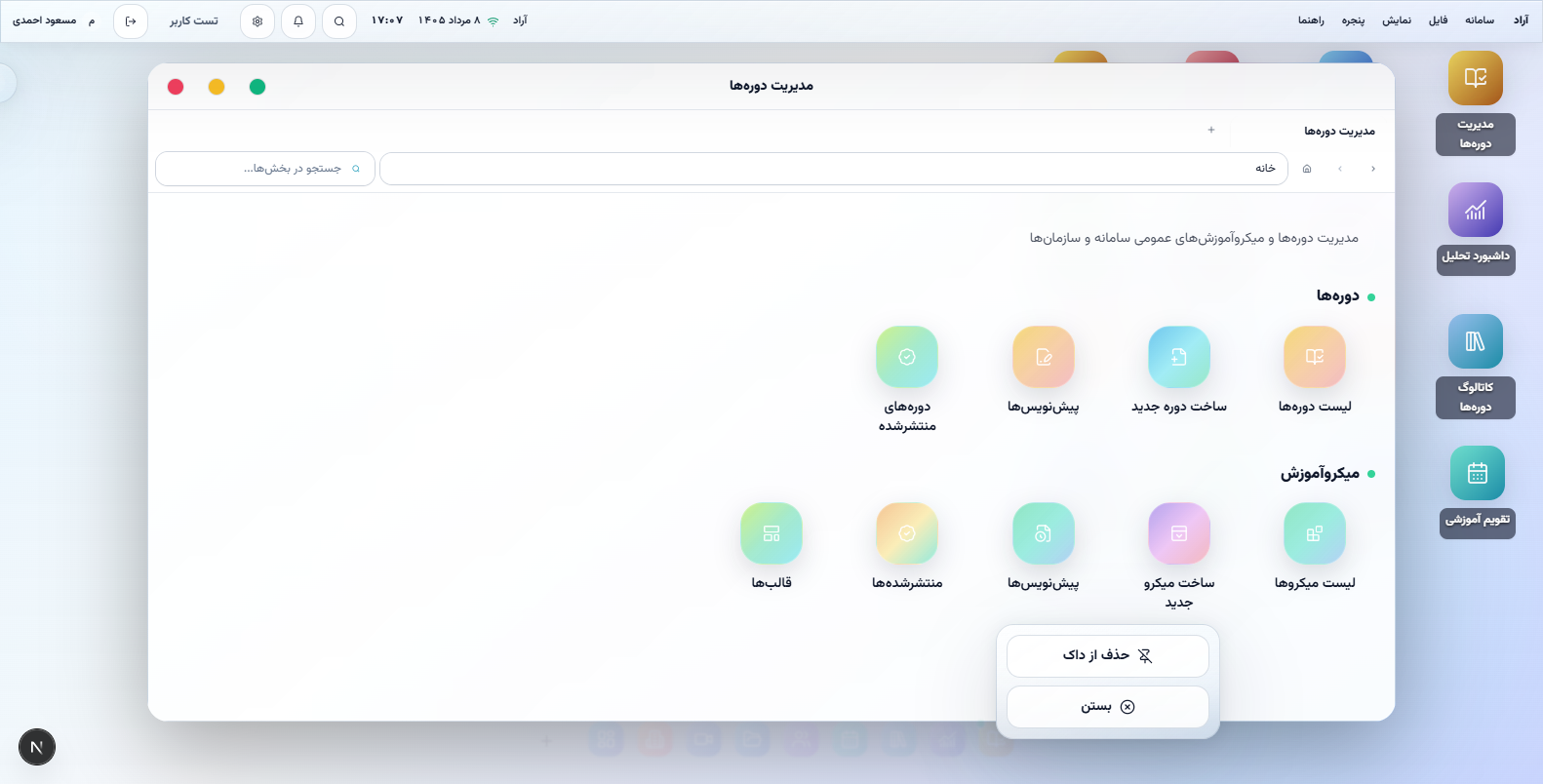The image size is (1543, 784).
Task: Select حذف از داک context option
Action: (x=1108, y=656)
